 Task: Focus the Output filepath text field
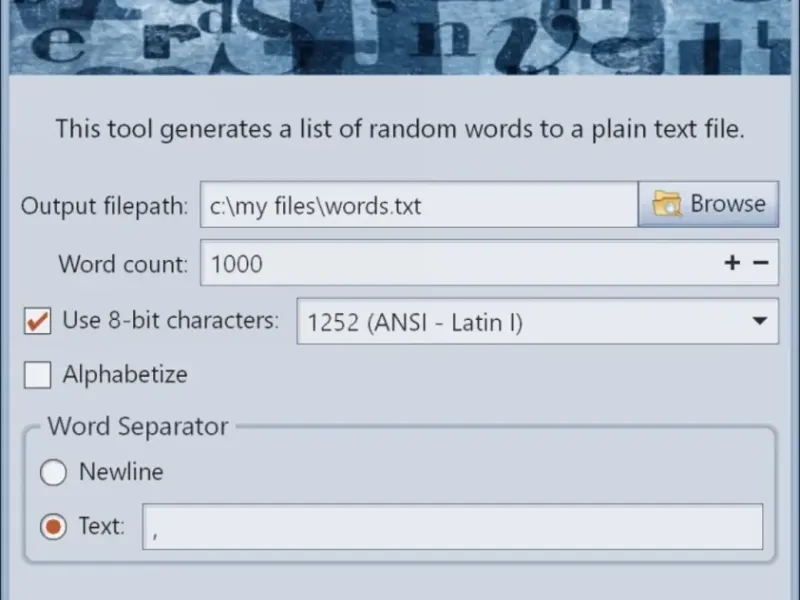pos(419,205)
